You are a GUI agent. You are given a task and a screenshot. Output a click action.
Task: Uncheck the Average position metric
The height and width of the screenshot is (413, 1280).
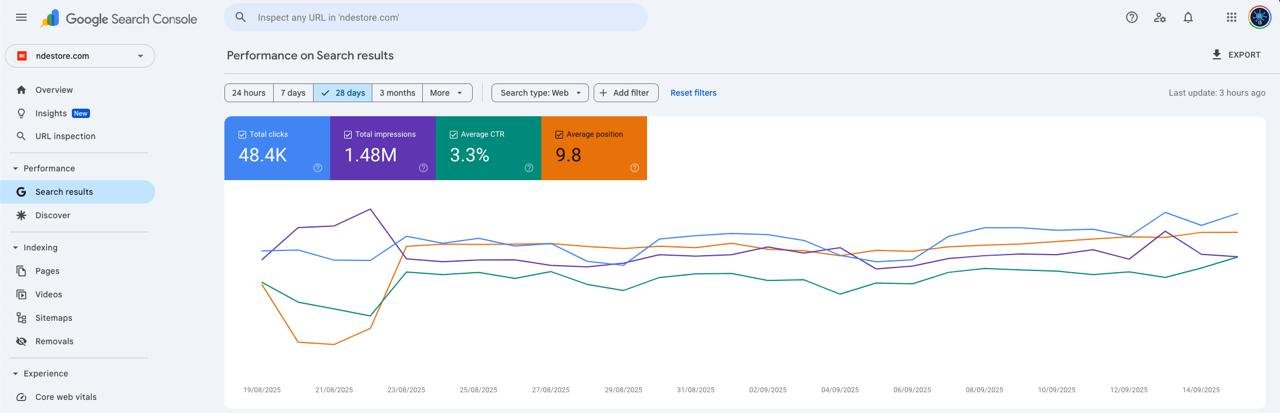pos(559,134)
